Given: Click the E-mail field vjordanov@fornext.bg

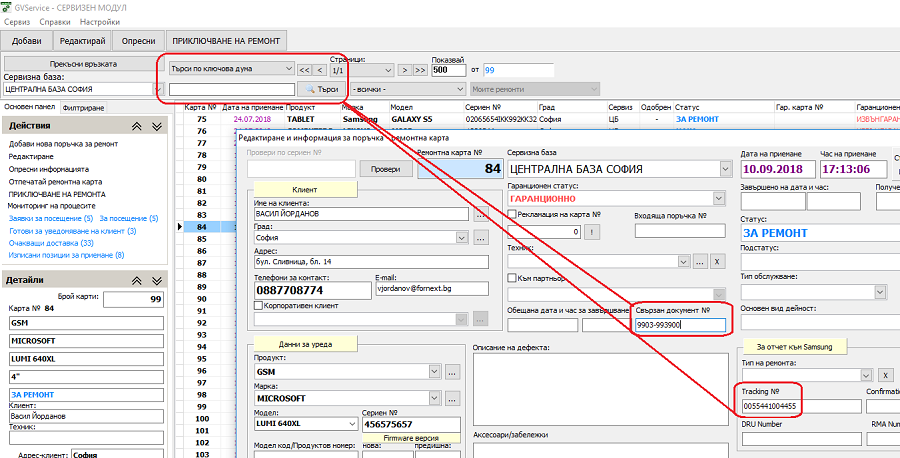Looking at the screenshot, I should (431, 289).
